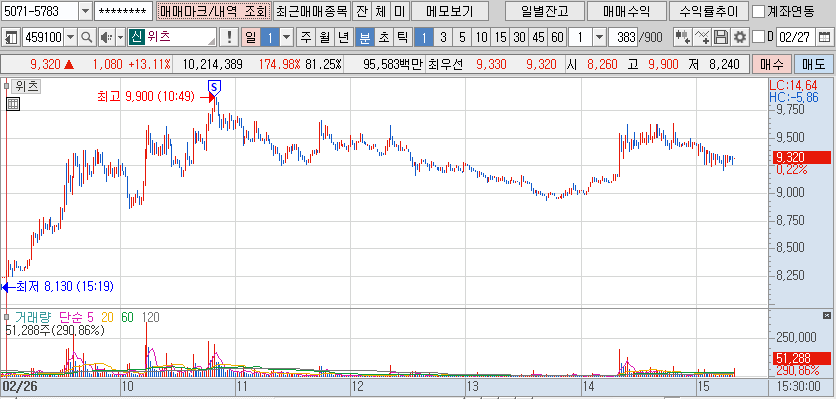Click the 위츠 chart title label
Viewport: 836px width, 399px height.
[x=27, y=86]
